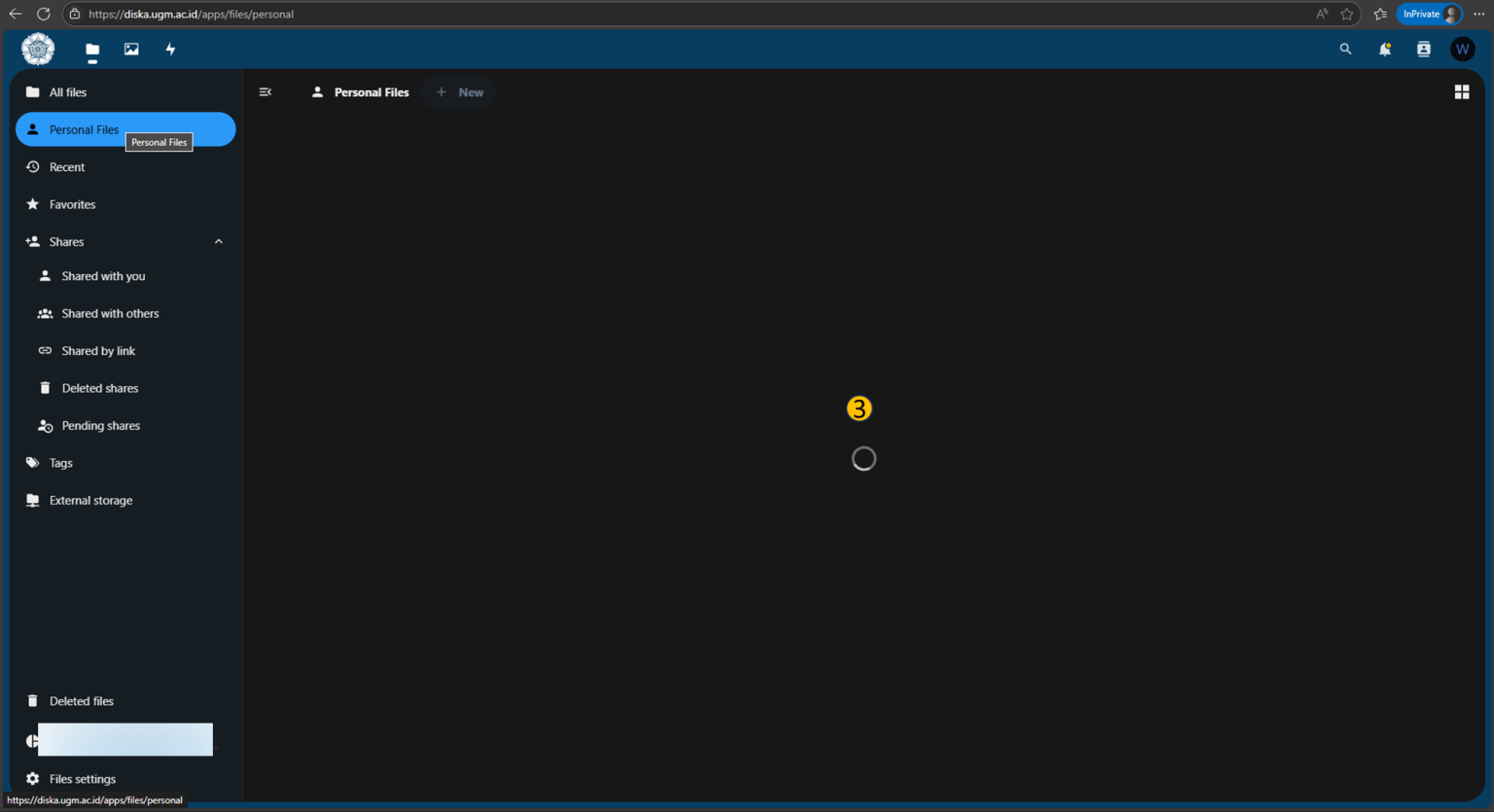The image size is (1494, 812).
Task: Open the notifications bell
Action: 1384,50
